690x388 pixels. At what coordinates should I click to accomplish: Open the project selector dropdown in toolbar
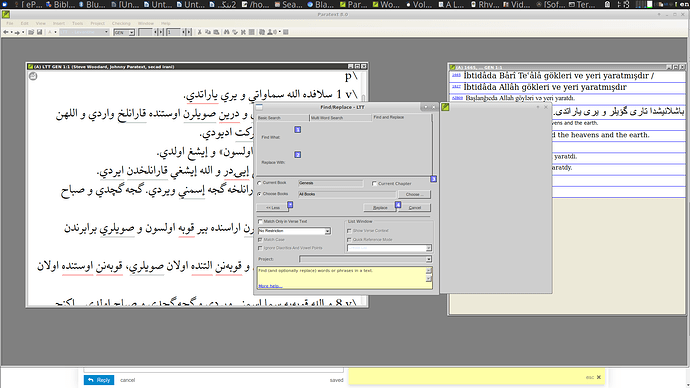coord(84,32)
